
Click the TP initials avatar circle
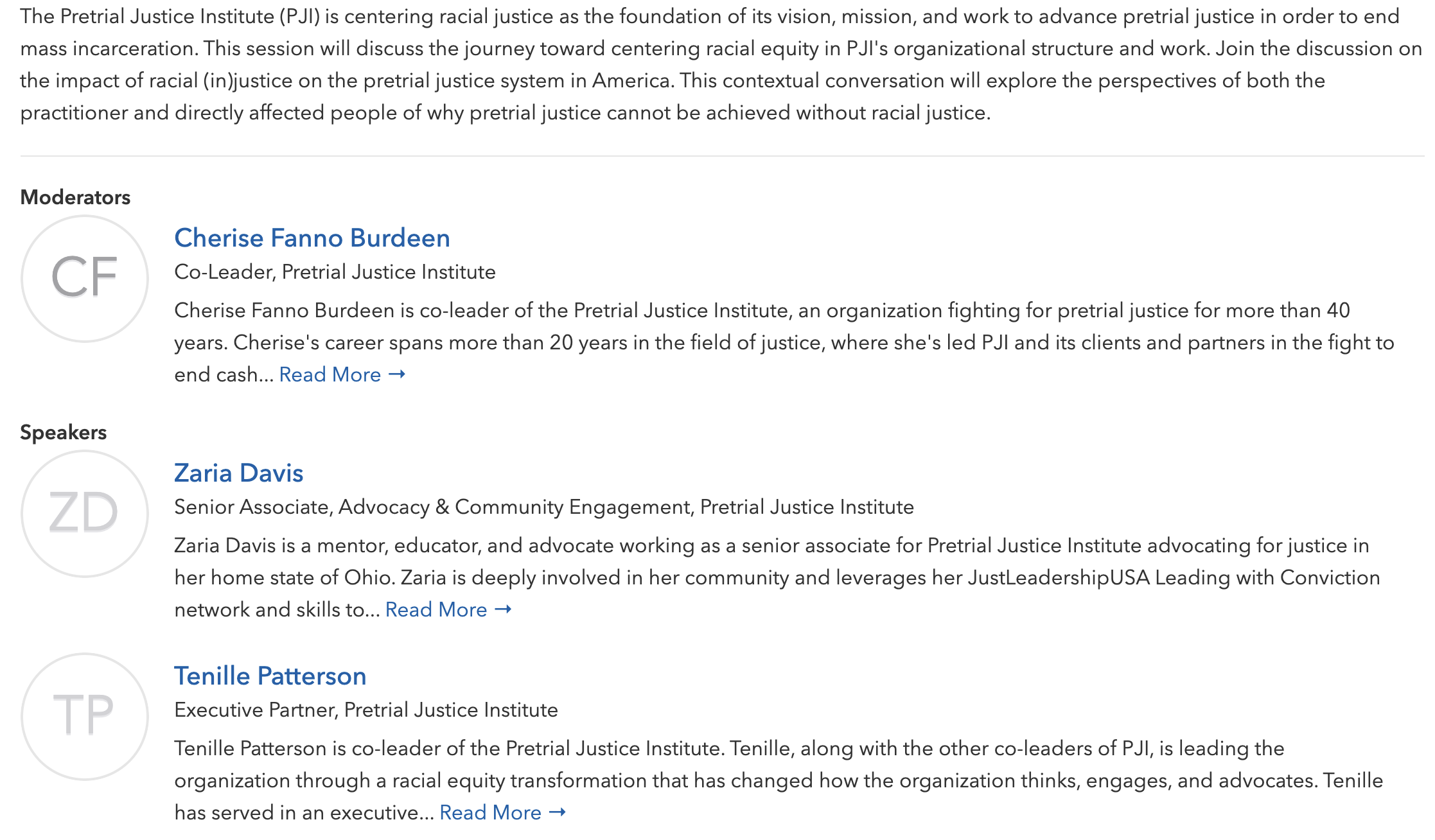pyautogui.click(x=85, y=717)
